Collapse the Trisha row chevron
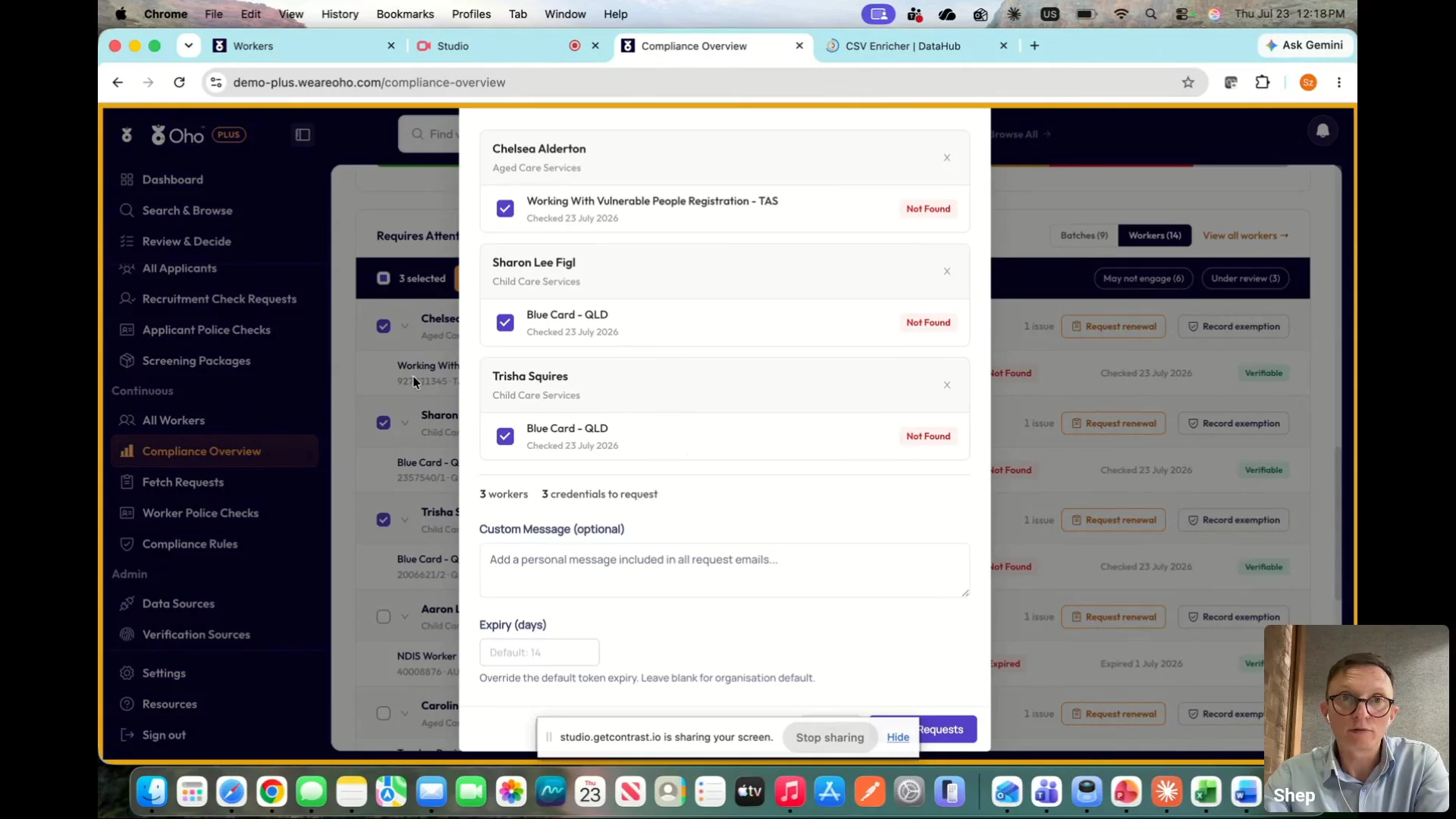1456x819 pixels. coord(405,519)
